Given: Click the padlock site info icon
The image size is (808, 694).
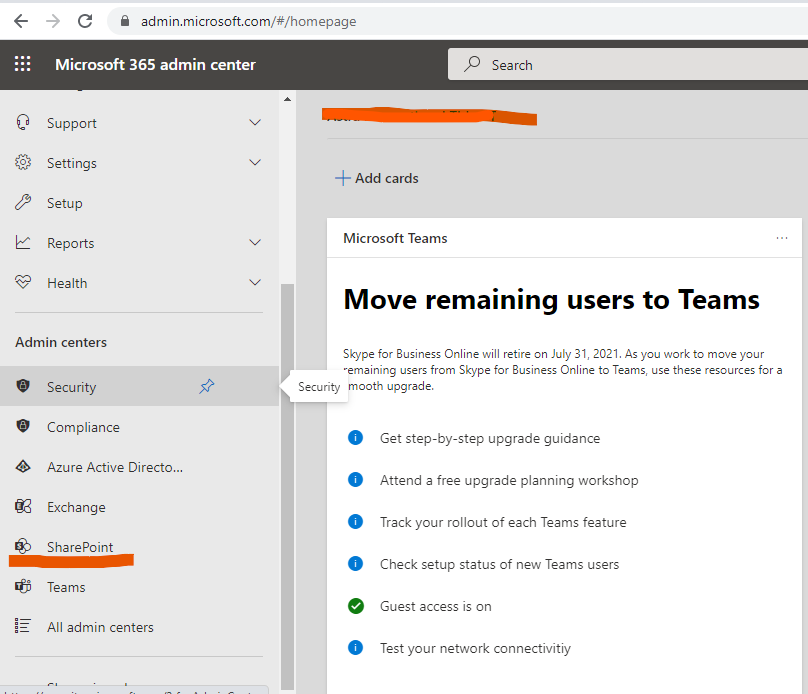Looking at the screenshot, I should click(125, 21).
